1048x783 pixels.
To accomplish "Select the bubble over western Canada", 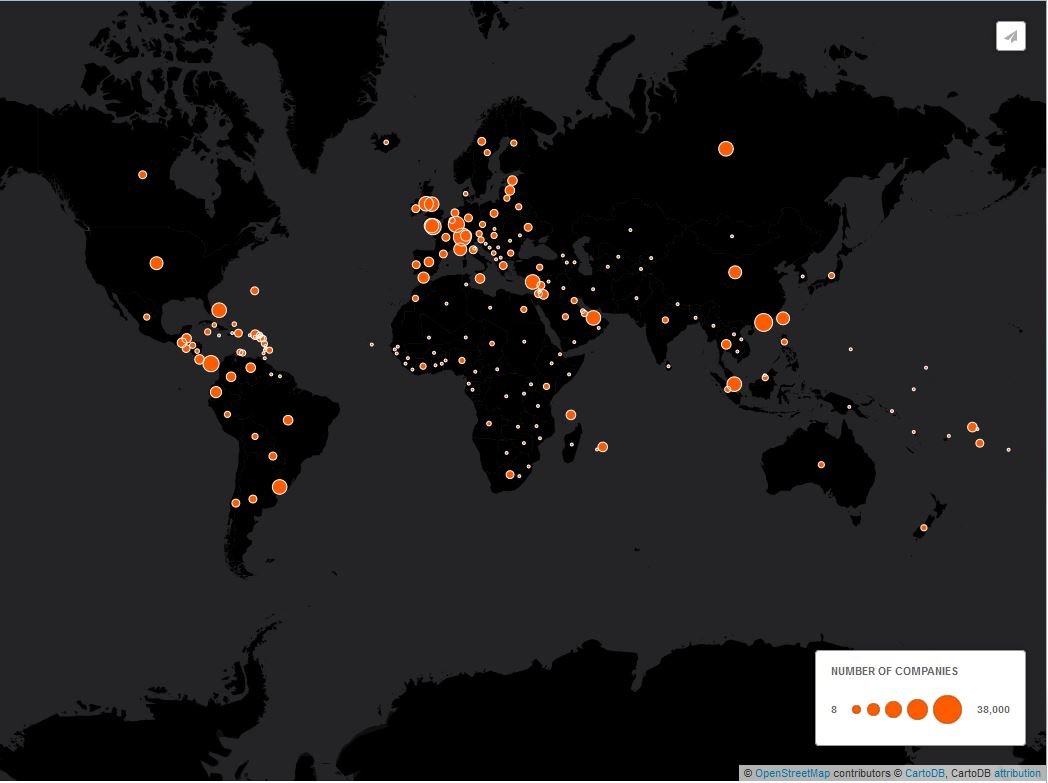I will 142,174.
